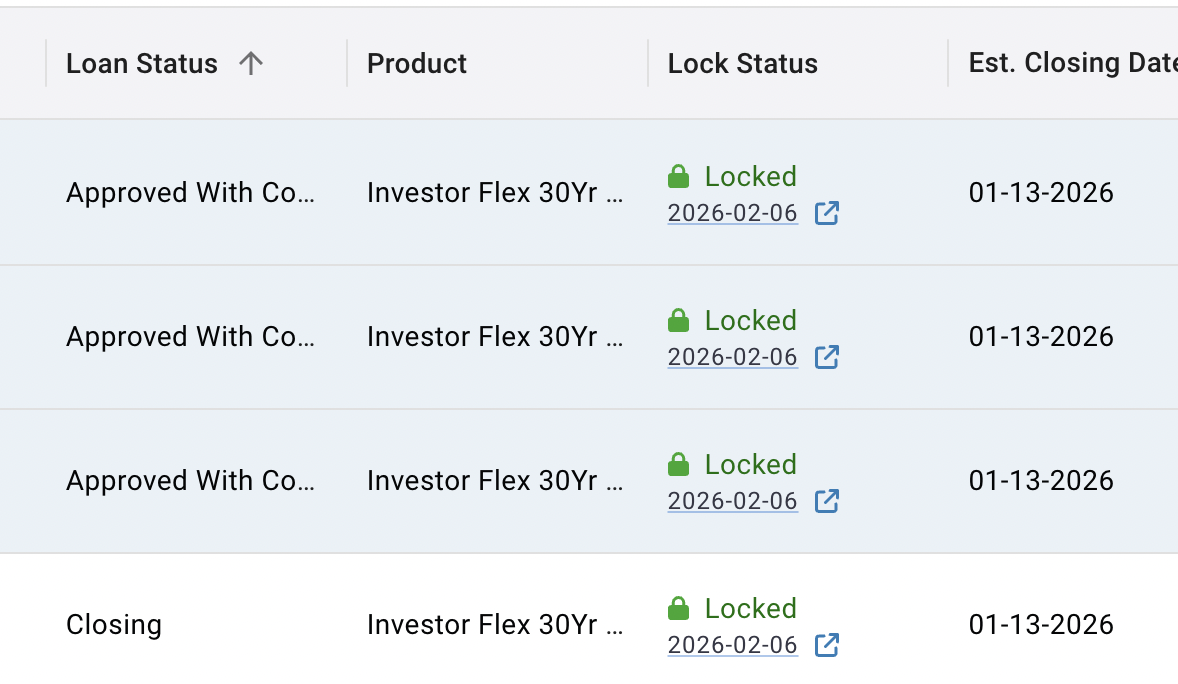Click the sort arrow beside Loan Status
This screenshot has width=1178, height=684.
click(251, 63)
